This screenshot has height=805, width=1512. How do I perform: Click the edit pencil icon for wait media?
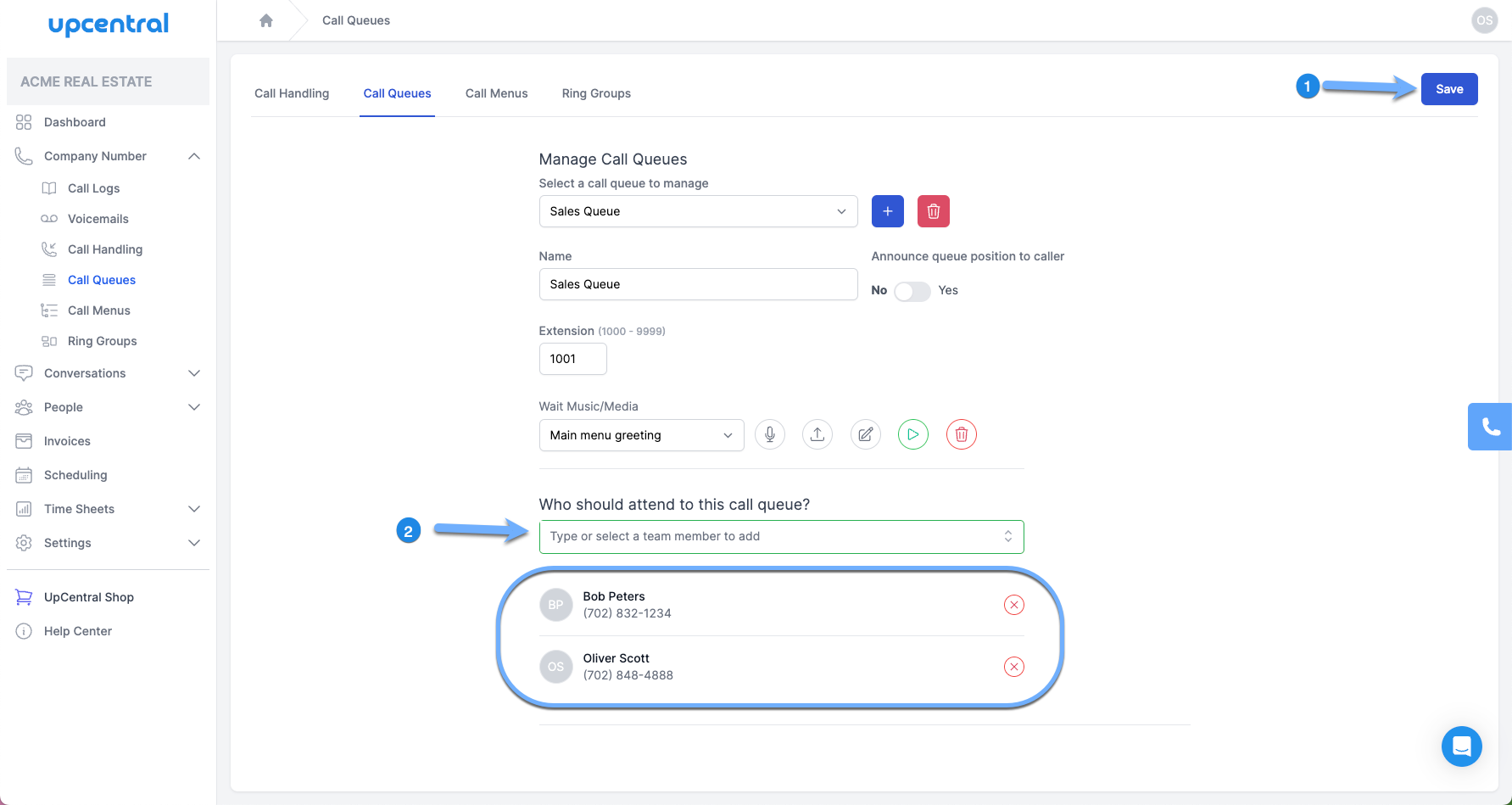point(865,434)
